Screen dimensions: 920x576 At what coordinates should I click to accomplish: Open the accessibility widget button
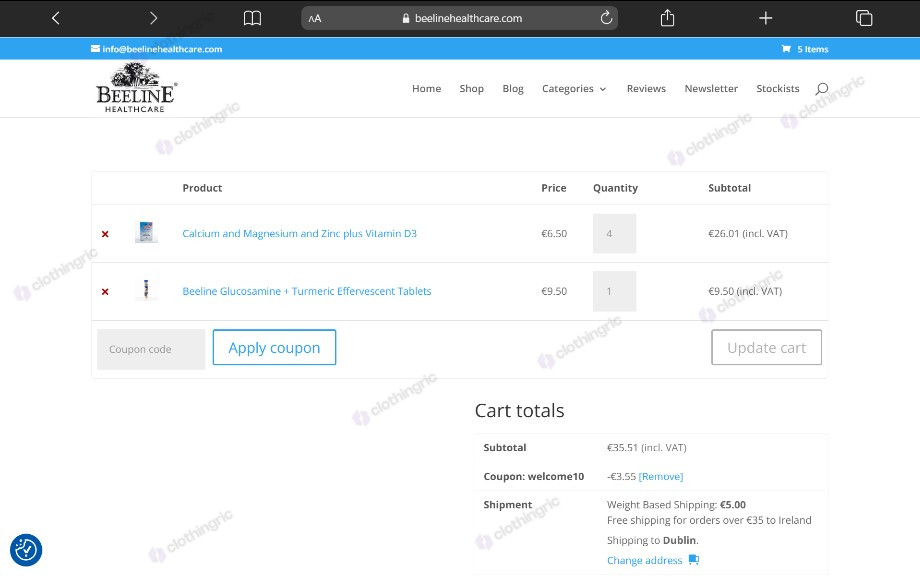point(26,550)
